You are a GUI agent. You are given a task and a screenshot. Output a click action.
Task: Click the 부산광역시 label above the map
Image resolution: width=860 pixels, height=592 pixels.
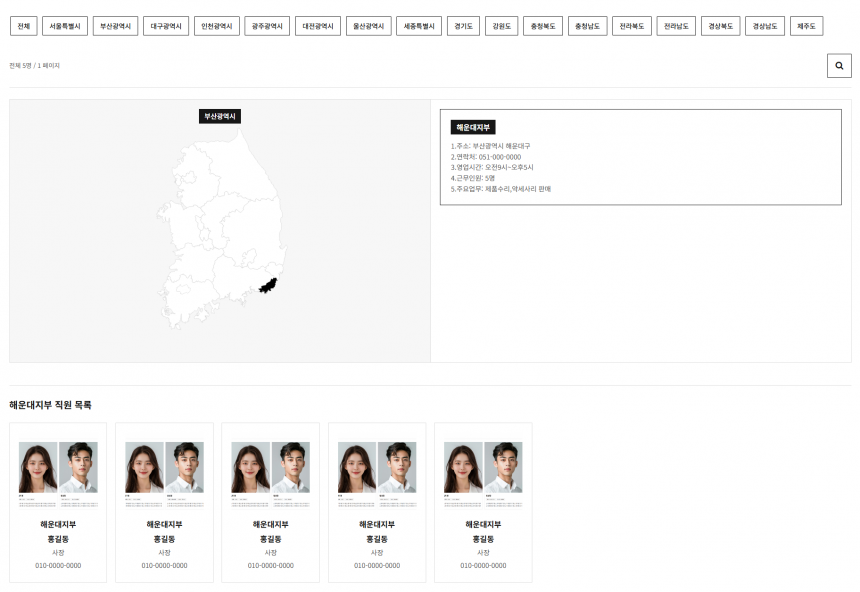(220, 116)
